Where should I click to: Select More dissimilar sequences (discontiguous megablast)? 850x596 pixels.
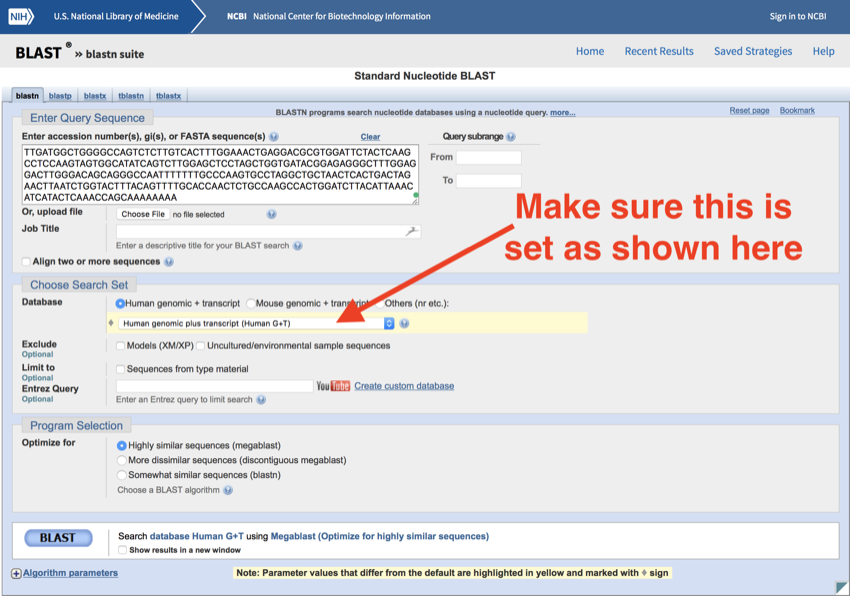pos(122,460)
